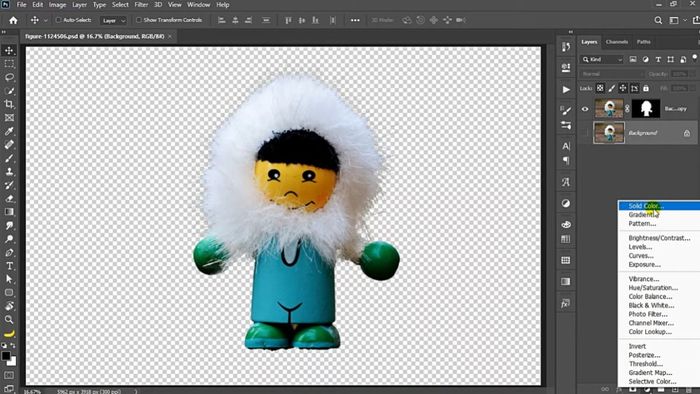The width and height of the screenshot is (700, 394).
Task: Select the Eyedropper tool
Action: [9, 131]
